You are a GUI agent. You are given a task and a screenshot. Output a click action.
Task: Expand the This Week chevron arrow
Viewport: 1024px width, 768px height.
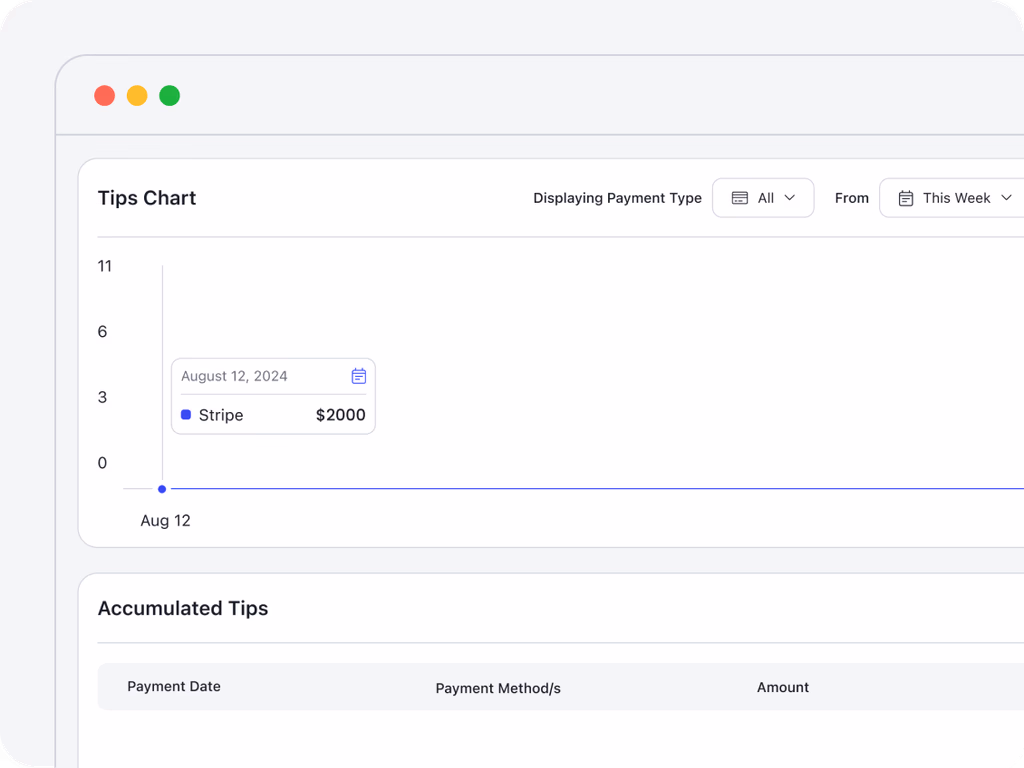click(1006, 198)
